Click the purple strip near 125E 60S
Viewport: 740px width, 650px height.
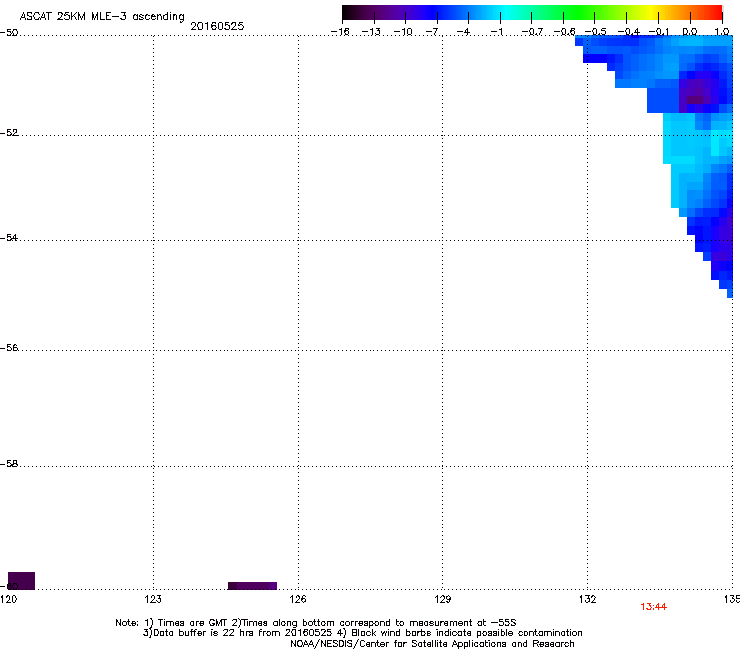[252, 586]
